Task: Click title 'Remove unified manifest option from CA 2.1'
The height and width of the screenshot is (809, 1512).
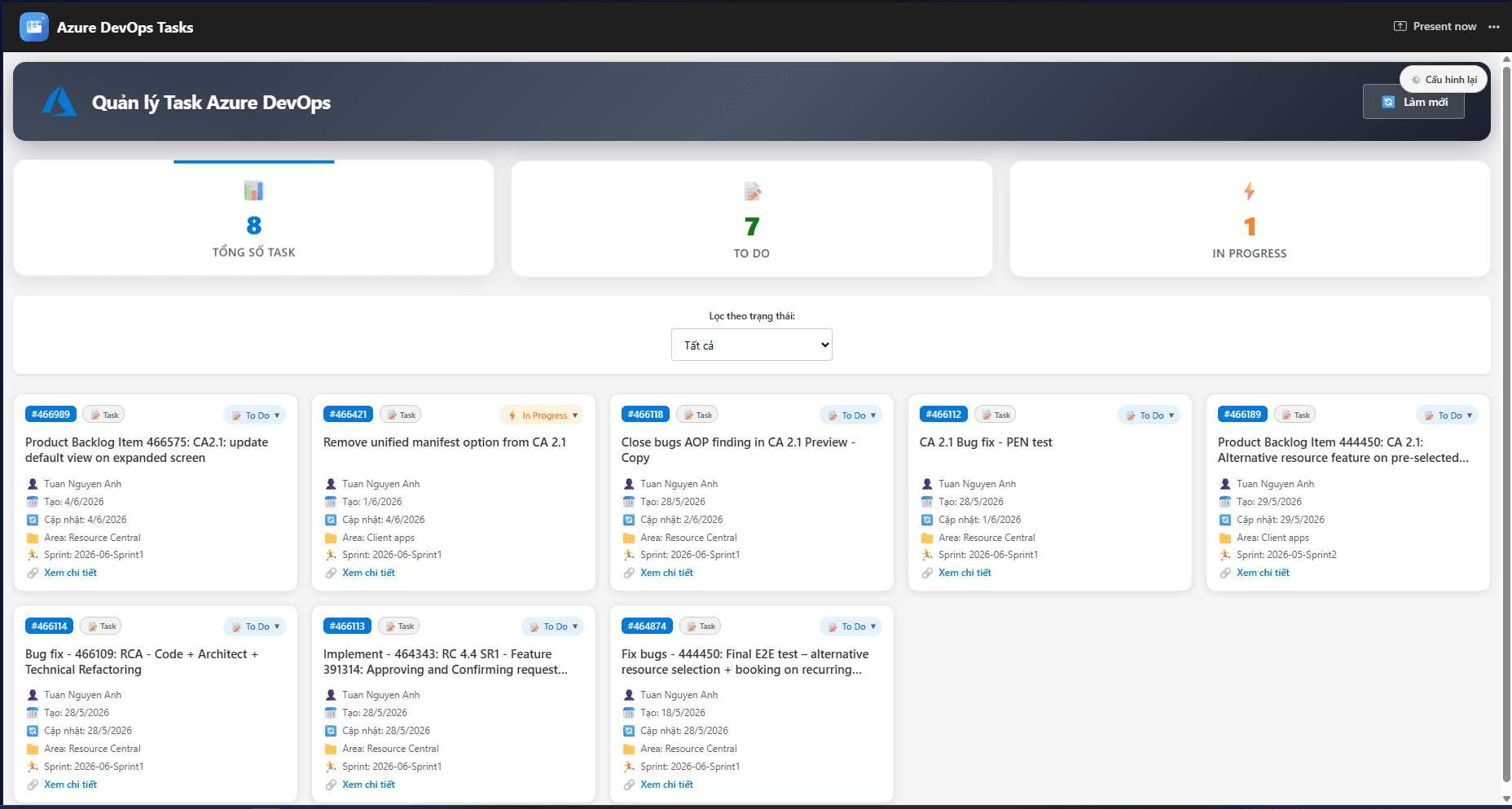Action: point(445,442)
